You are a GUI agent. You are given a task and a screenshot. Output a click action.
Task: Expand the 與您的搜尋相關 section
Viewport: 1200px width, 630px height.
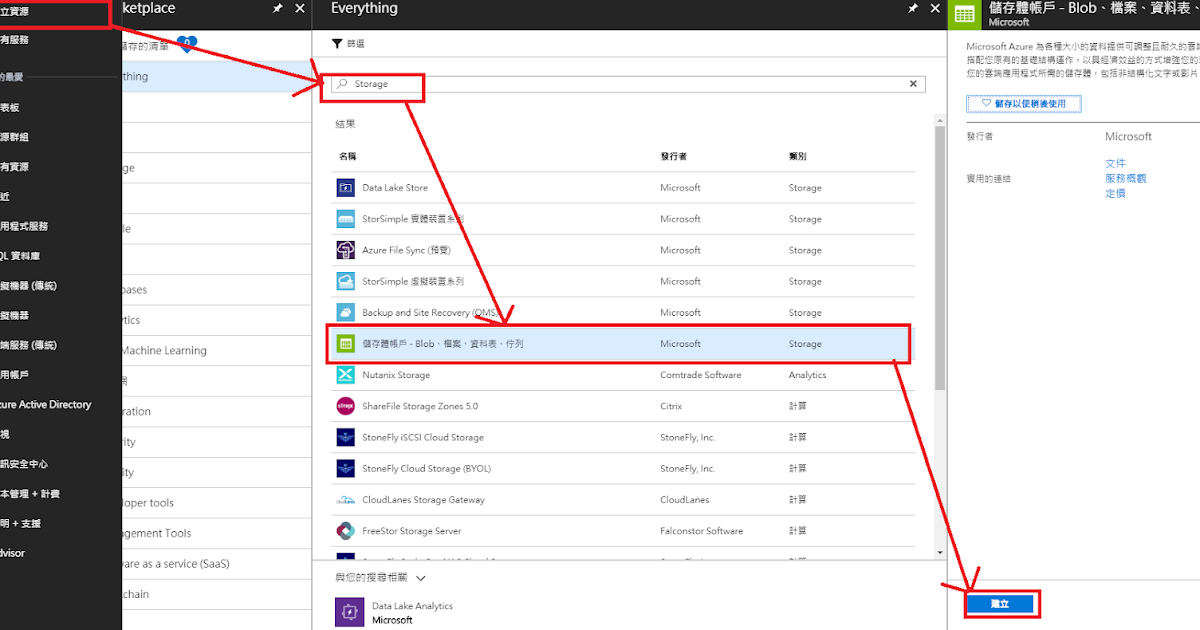click(x=420, y=577)
